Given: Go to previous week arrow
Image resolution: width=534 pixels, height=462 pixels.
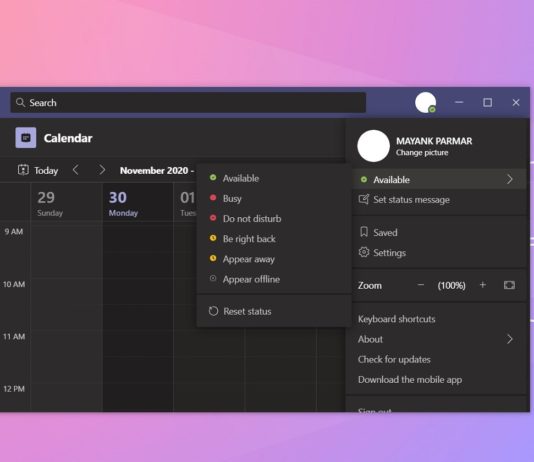Looking at the screenshot, I should 76,170.
